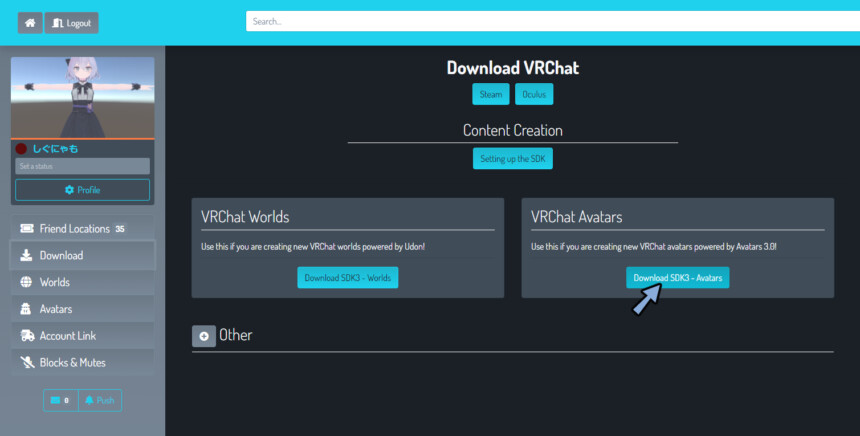
Task: Open the avatar profile thumbnail
Action: [x=83, y=98]
